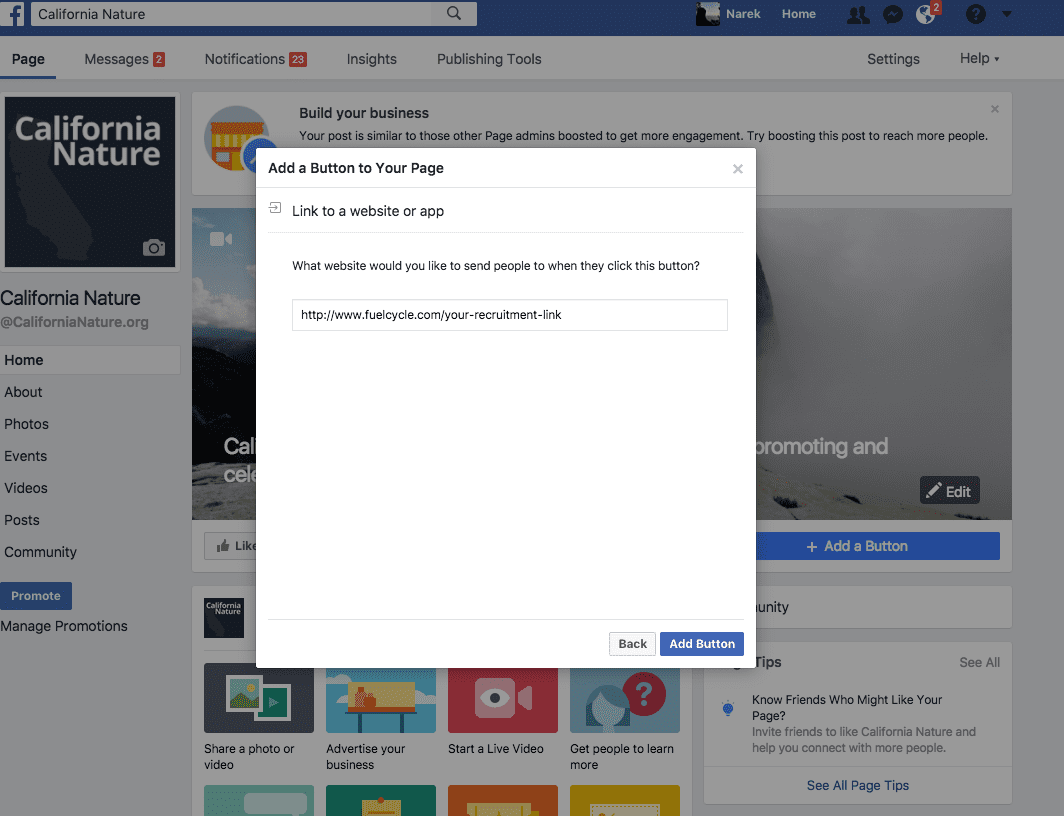Screen dimensions: 1064x816
Task: Click the small California Nature post thumbnail
Action: [224, 617]
